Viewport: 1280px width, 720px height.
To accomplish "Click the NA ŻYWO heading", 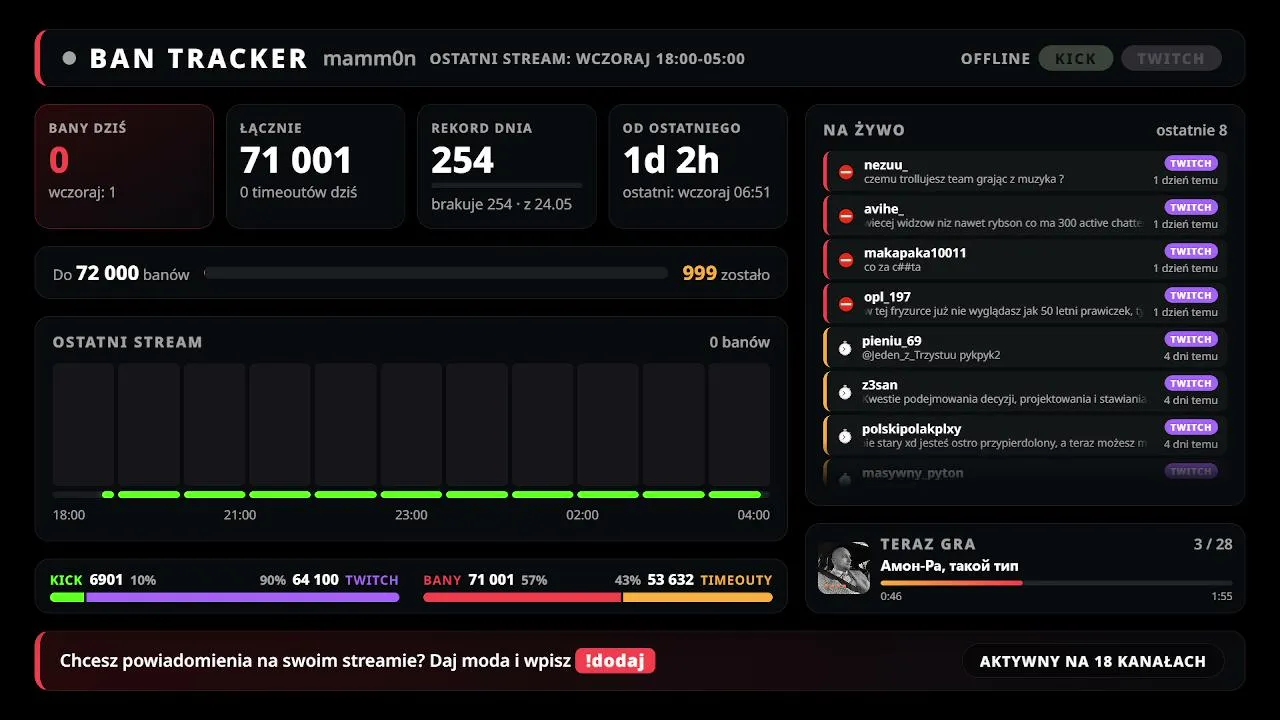I will [864, 130].
